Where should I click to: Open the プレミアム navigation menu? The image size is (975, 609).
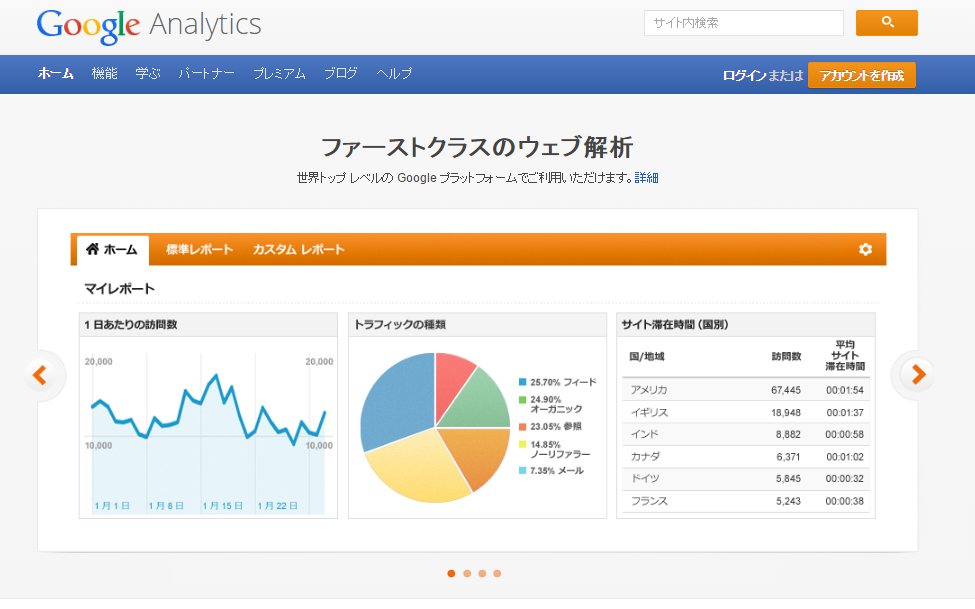[278, 73]
